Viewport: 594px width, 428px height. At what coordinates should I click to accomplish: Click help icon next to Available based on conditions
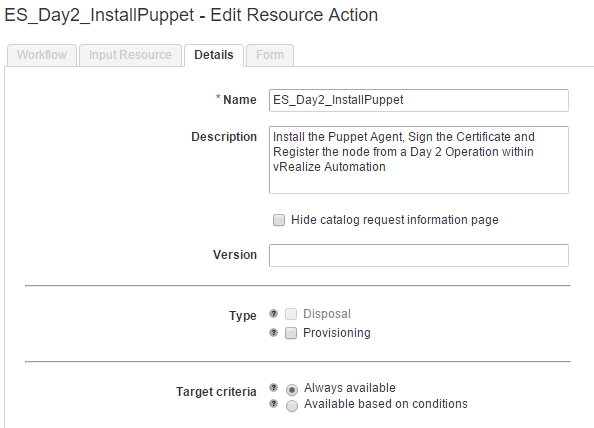point(273,403)
